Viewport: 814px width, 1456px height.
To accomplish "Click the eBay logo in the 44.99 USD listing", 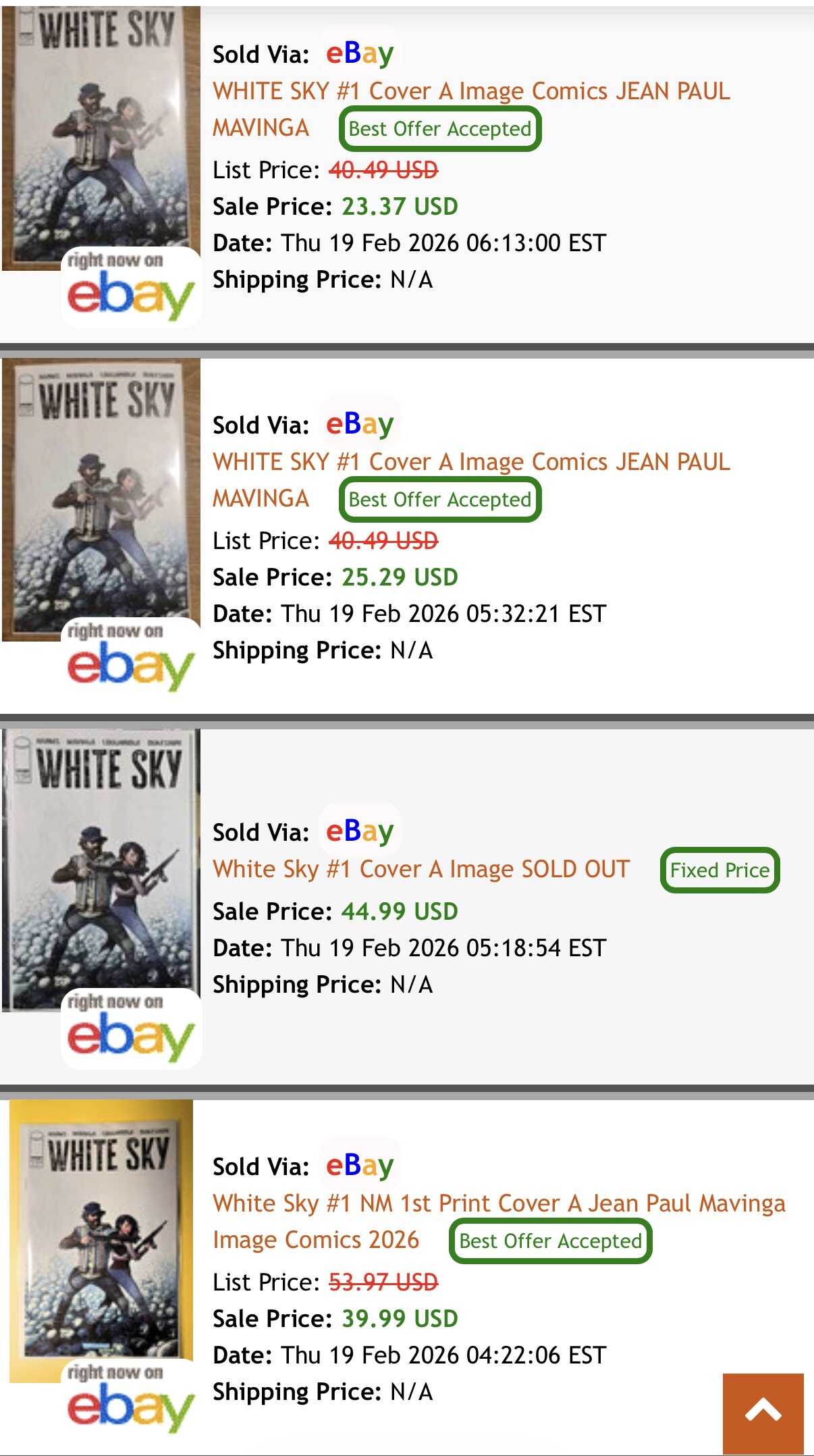I will coord(359,831).
